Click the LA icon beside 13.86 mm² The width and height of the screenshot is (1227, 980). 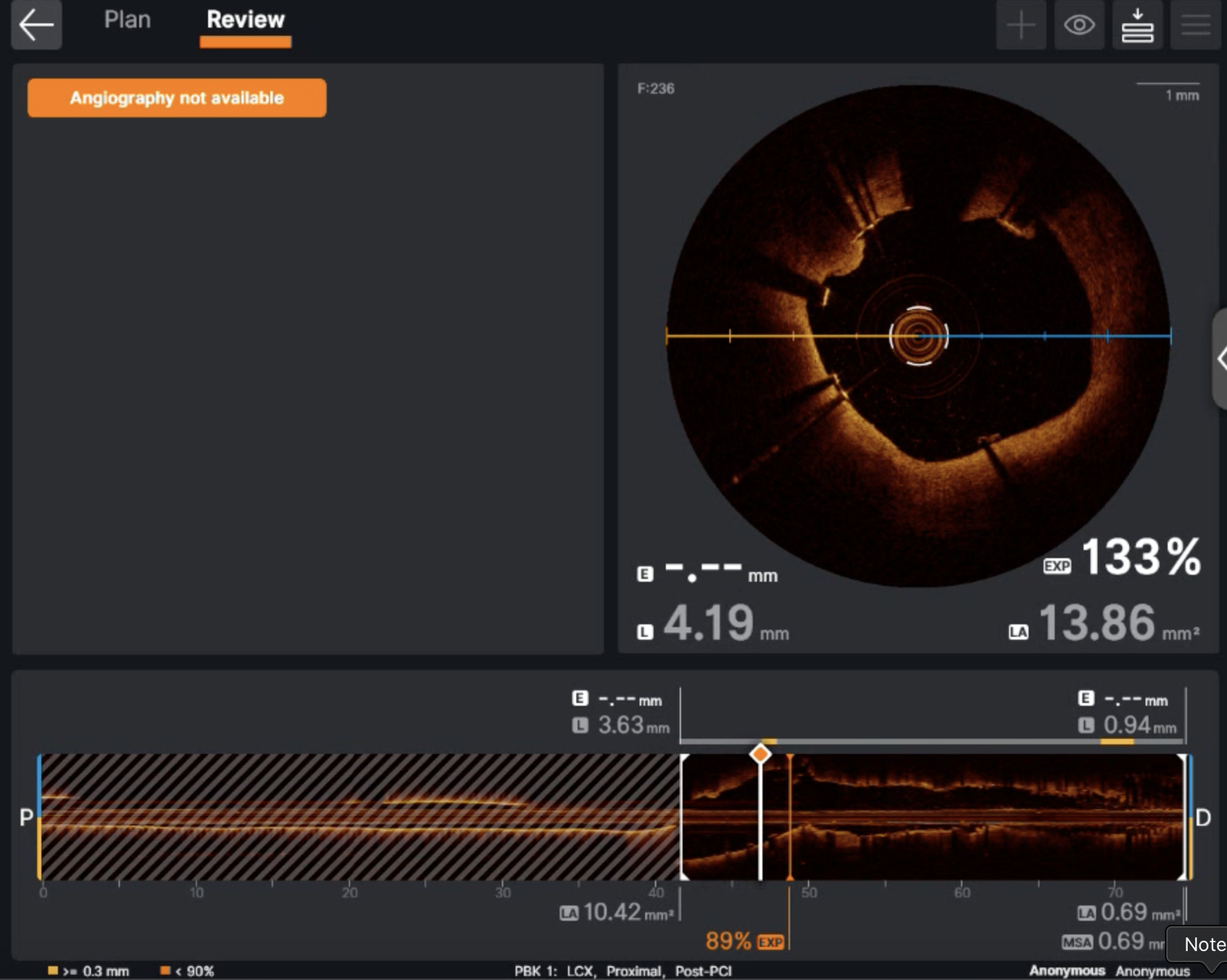(1018, 632)
